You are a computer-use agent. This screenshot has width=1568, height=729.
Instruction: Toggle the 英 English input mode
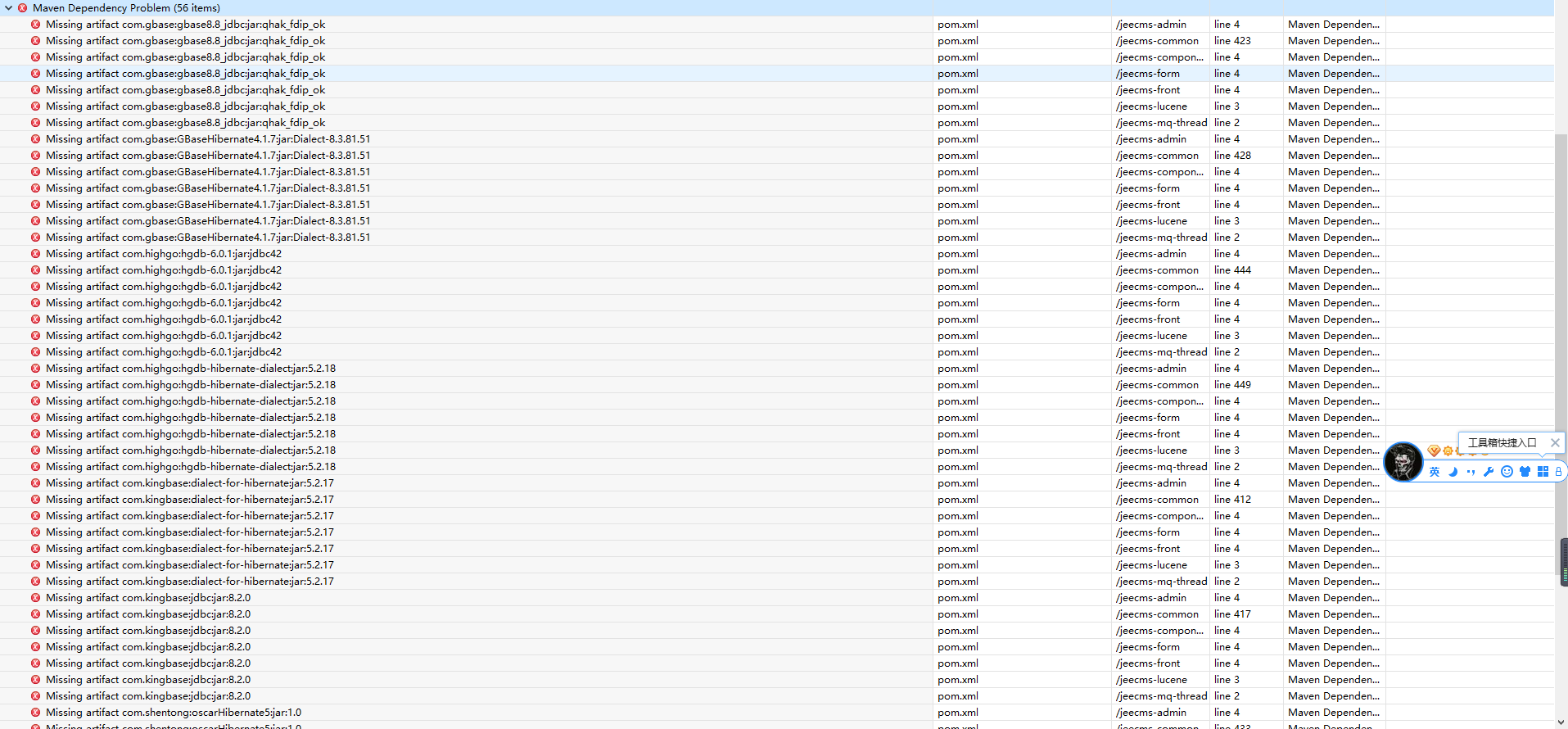point(1435,472)
